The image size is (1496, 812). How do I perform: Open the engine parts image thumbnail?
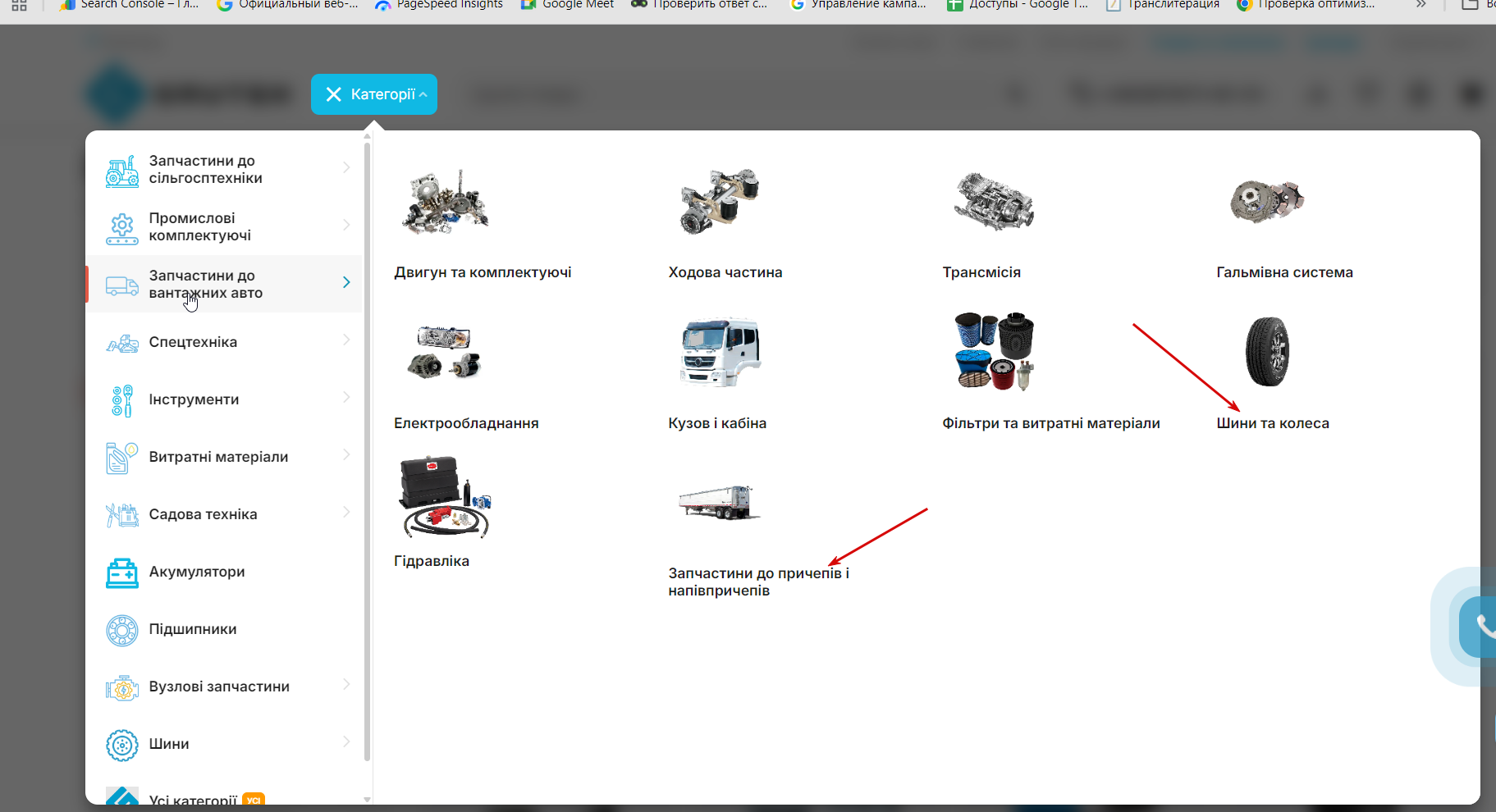point(446,202)
